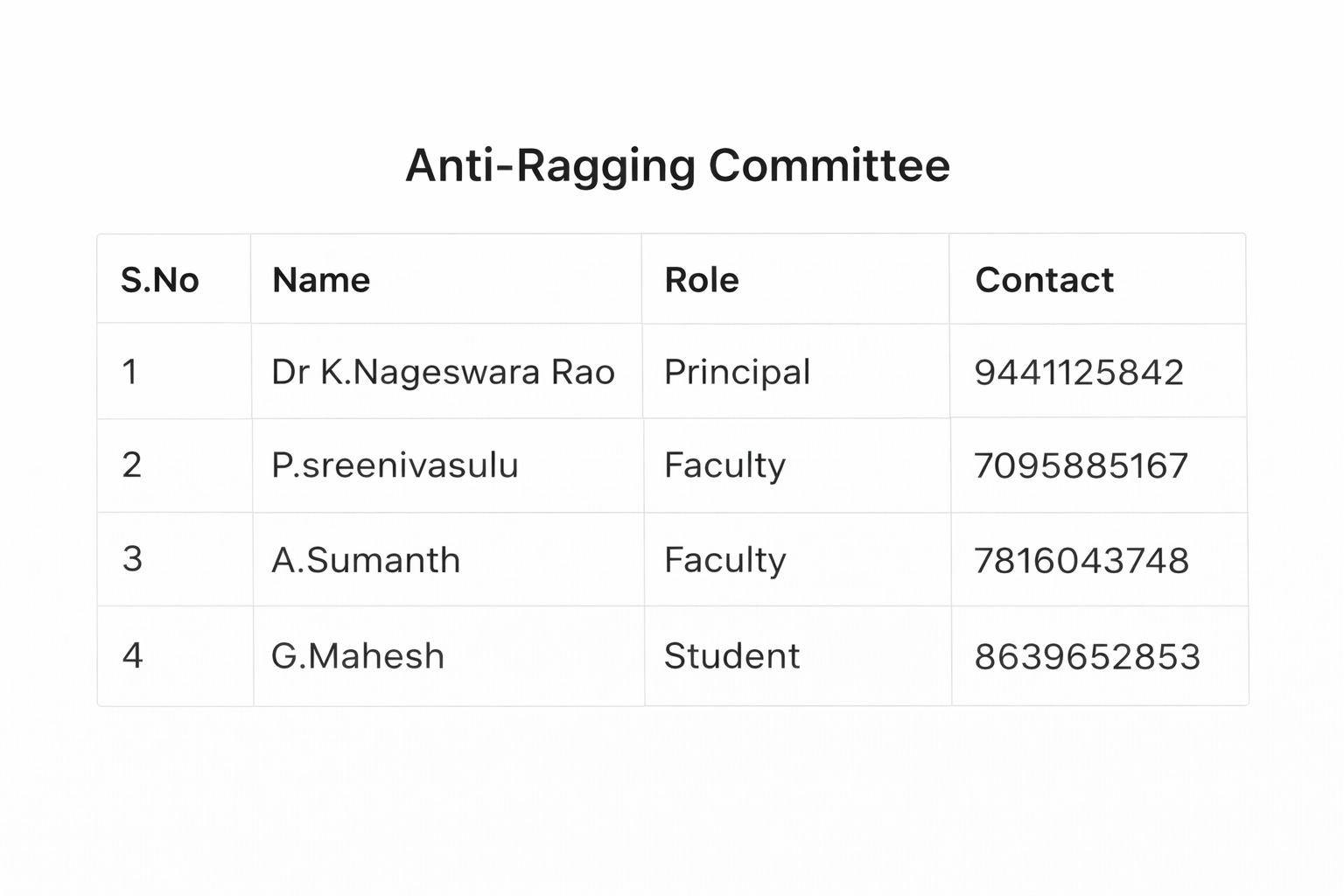Click the Dr K.Nageswara Rao name cell
Image resolution: width=1344 pixels, height=896 pixels.
tap(443, 372)
